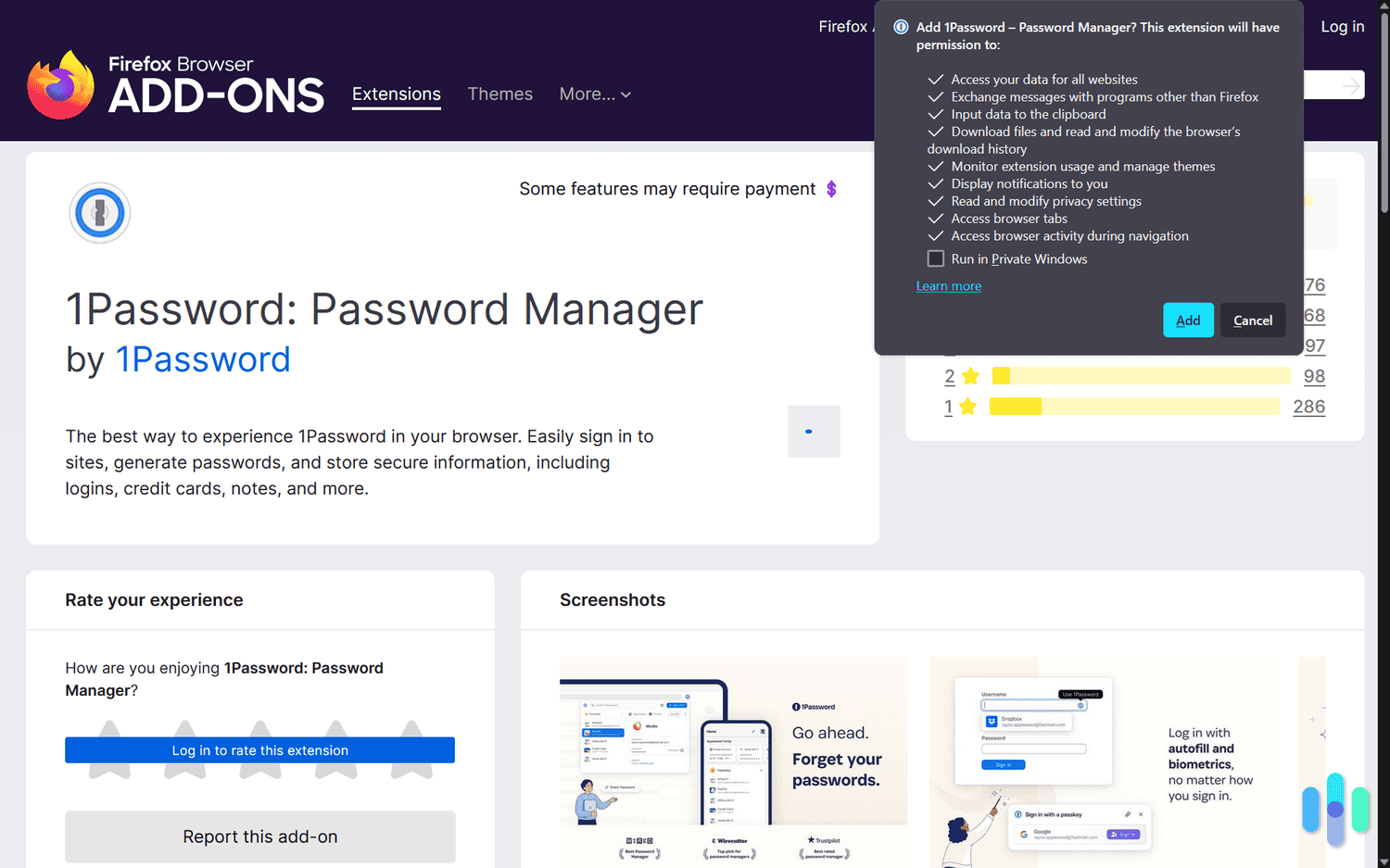Click the 2-star rating bar
This screenshot has width=1390, height=868.
coord(1140,376)
